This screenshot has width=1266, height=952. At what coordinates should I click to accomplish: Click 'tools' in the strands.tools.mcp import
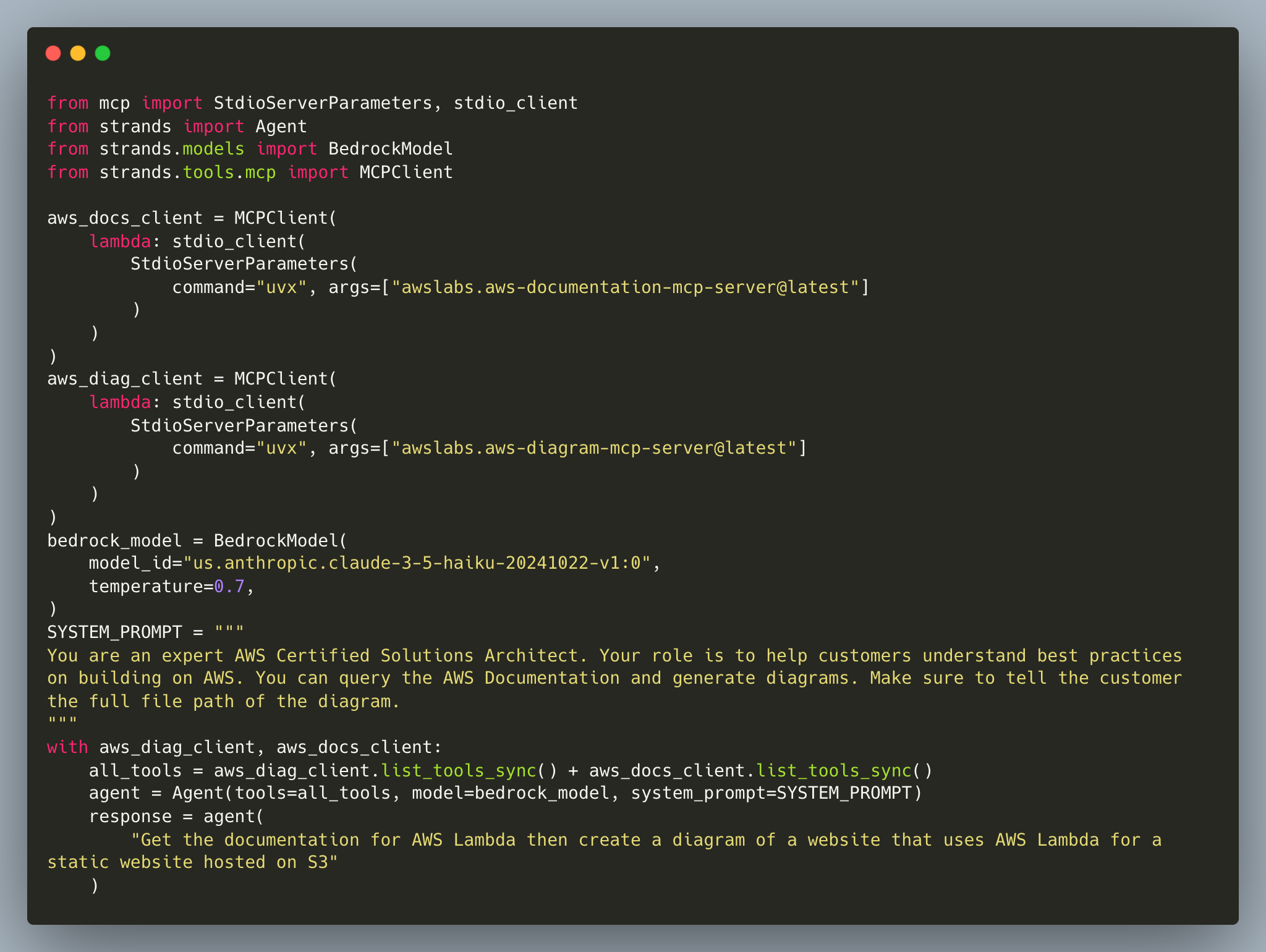(x=208, y=172)
